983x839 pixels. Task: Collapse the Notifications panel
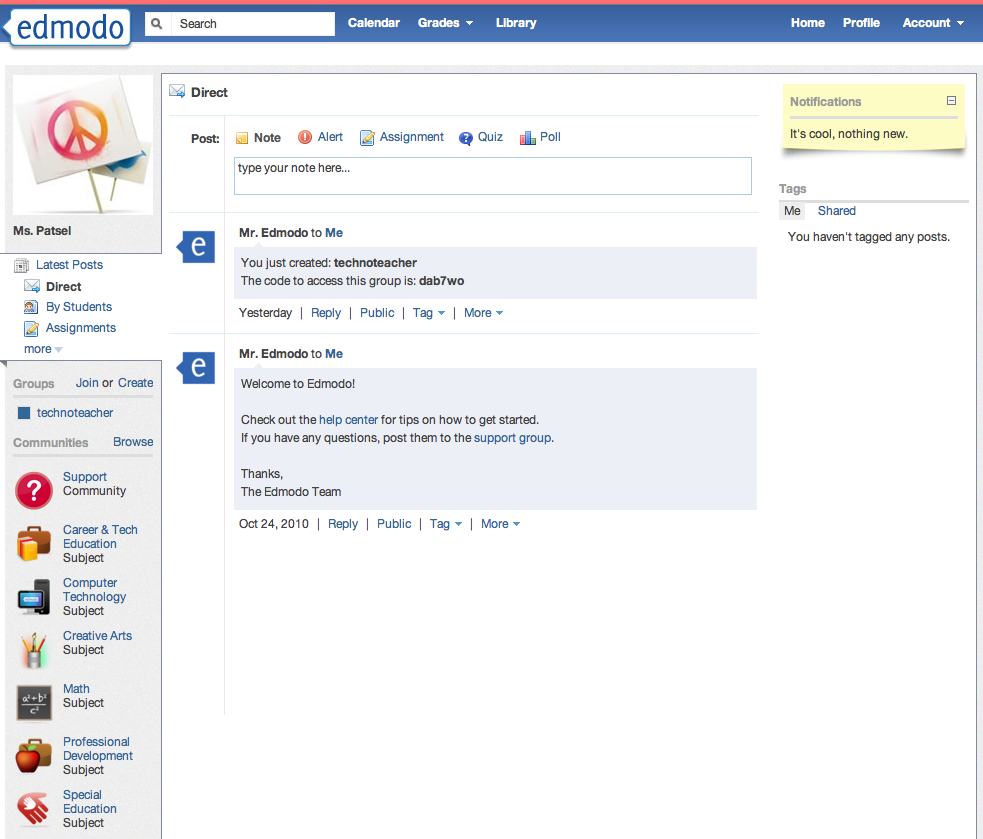point(951,100)
